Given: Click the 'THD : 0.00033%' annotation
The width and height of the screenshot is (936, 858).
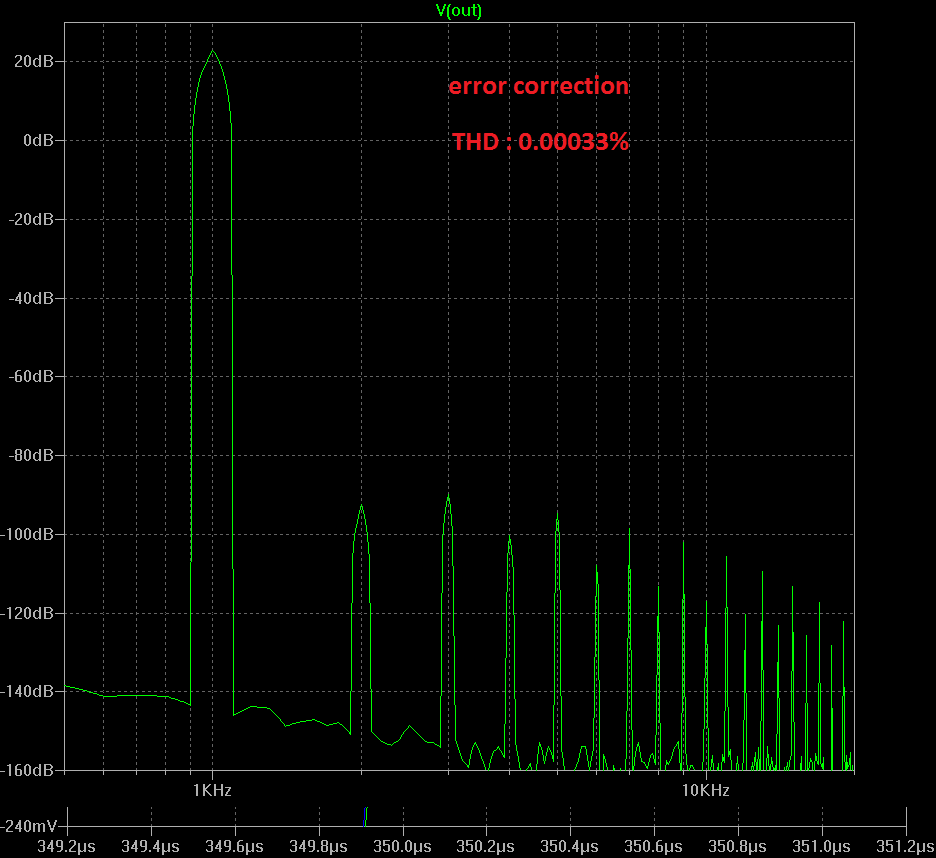Looking at the screenshot, I should [540, 142].
